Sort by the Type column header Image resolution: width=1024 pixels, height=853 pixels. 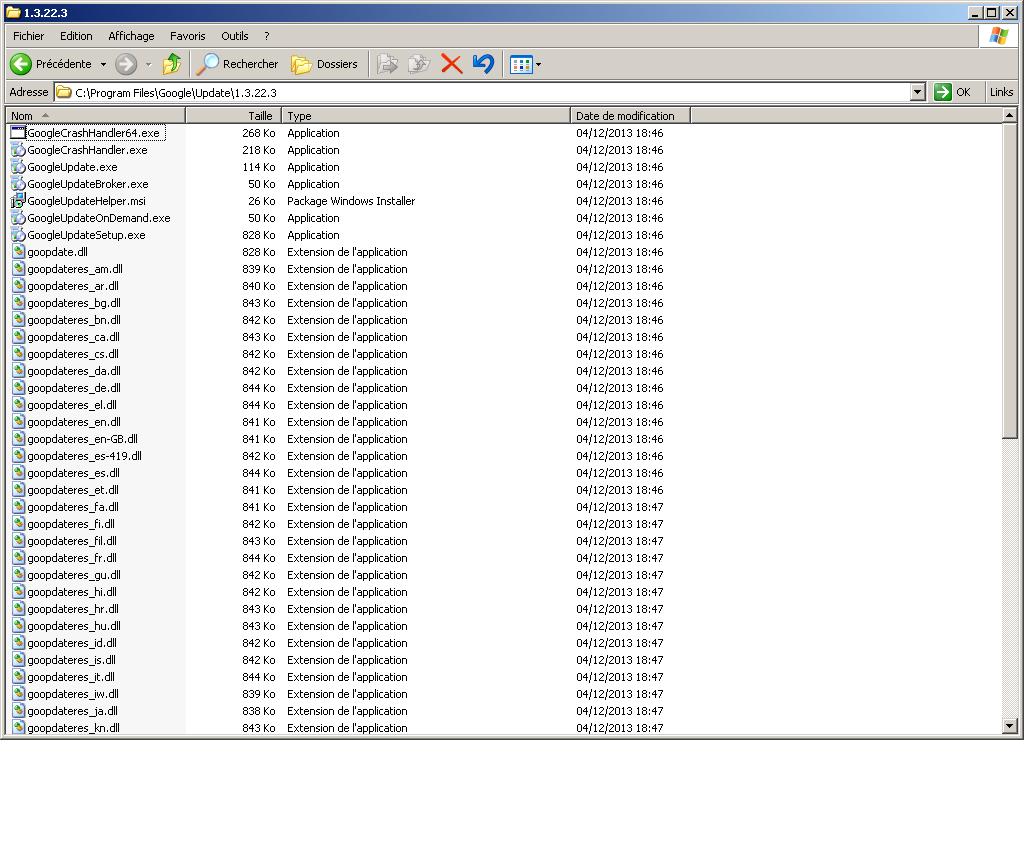click(x=426, y=116)
